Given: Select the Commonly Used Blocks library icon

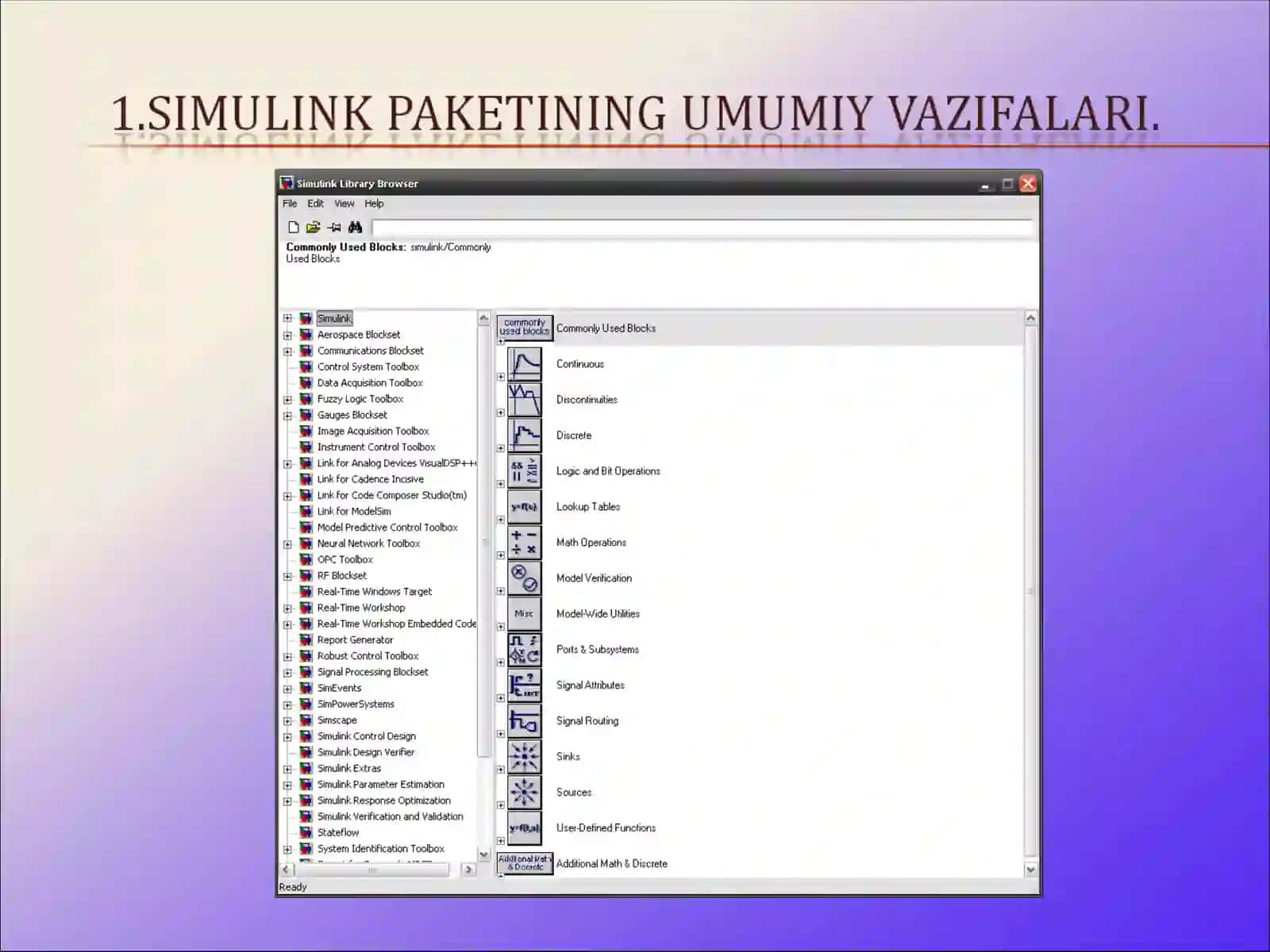Looking at the screenshot, I should tap(525, 327).
